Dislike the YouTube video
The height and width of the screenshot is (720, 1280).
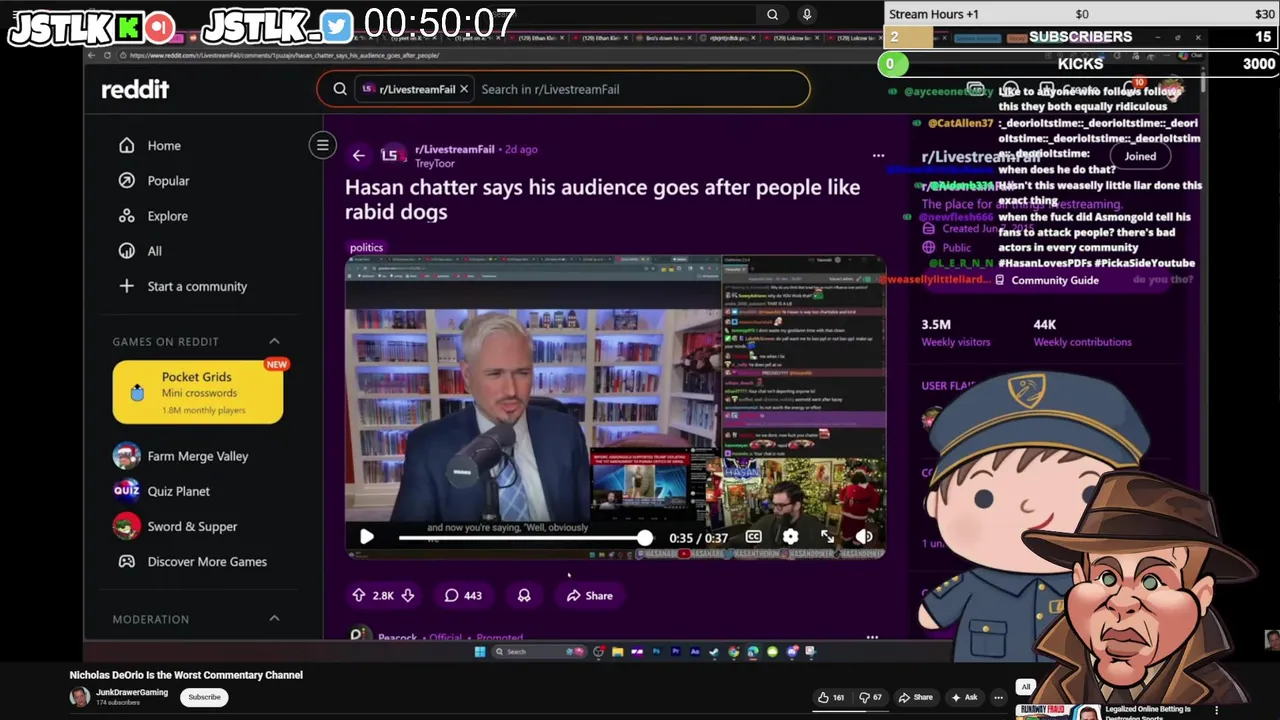point(870,697)
